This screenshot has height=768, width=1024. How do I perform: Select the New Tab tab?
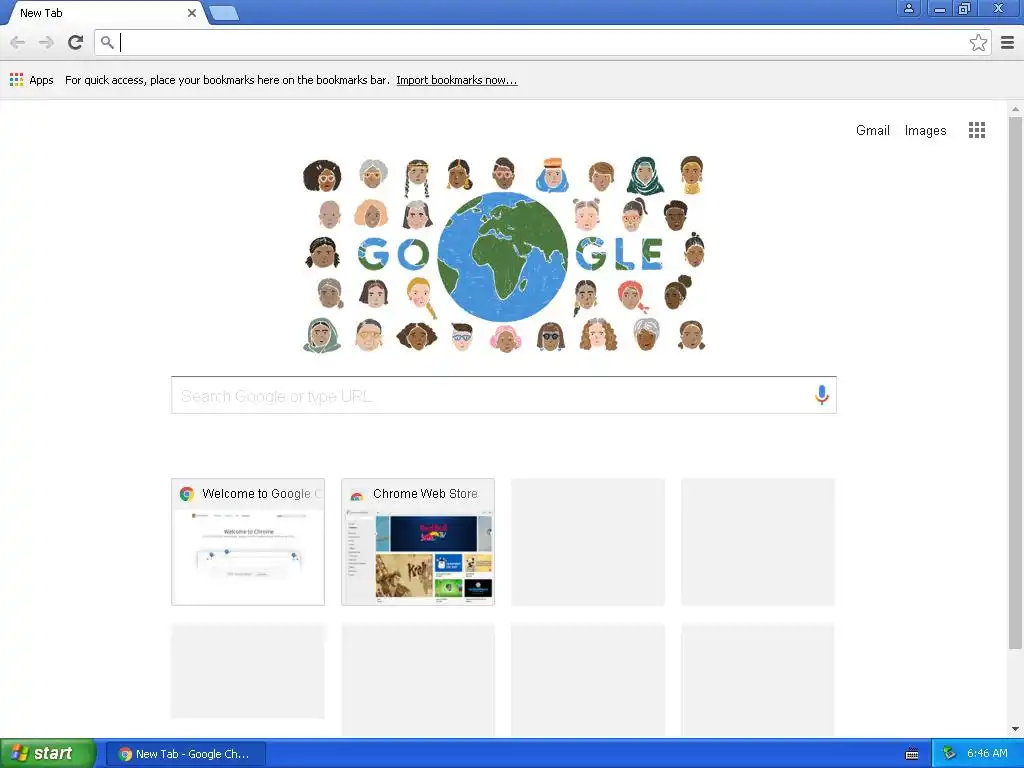(x=104, y=12)
